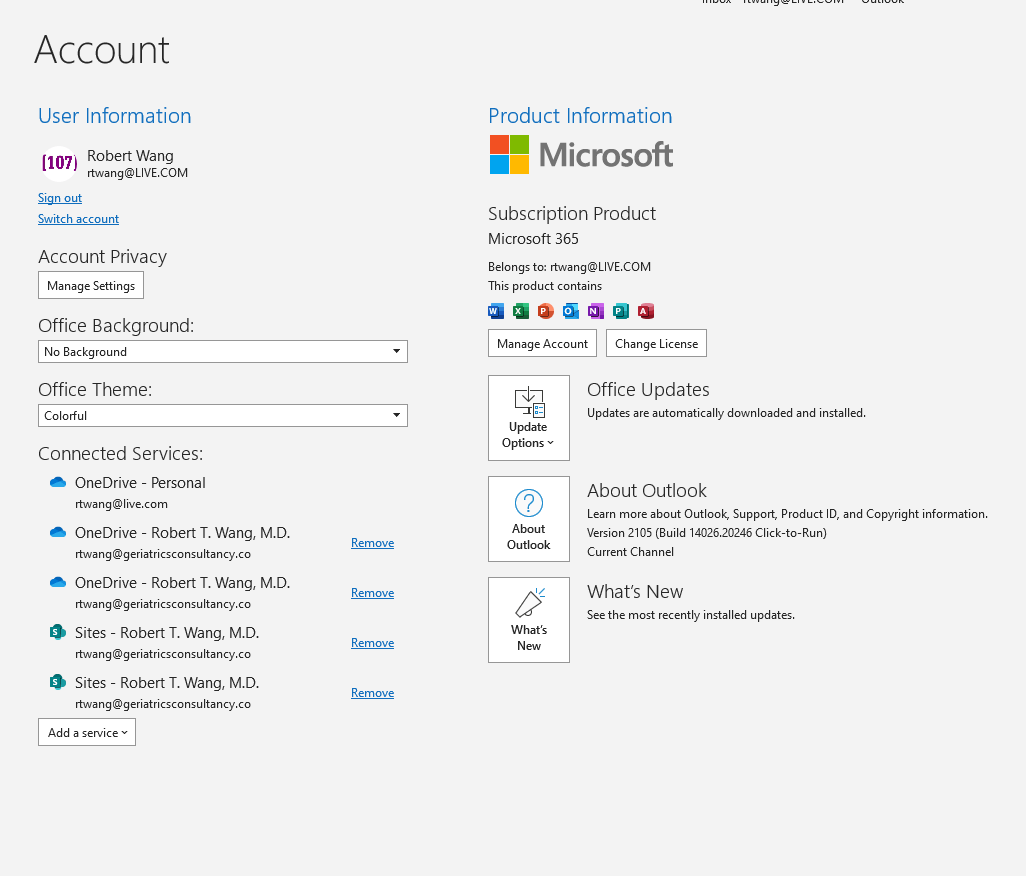Click the rtwang@LIVE.COM email under Robert Wang
This screenshot has width=1026, height=876.
pyautogui.click(x=137, y=173)
